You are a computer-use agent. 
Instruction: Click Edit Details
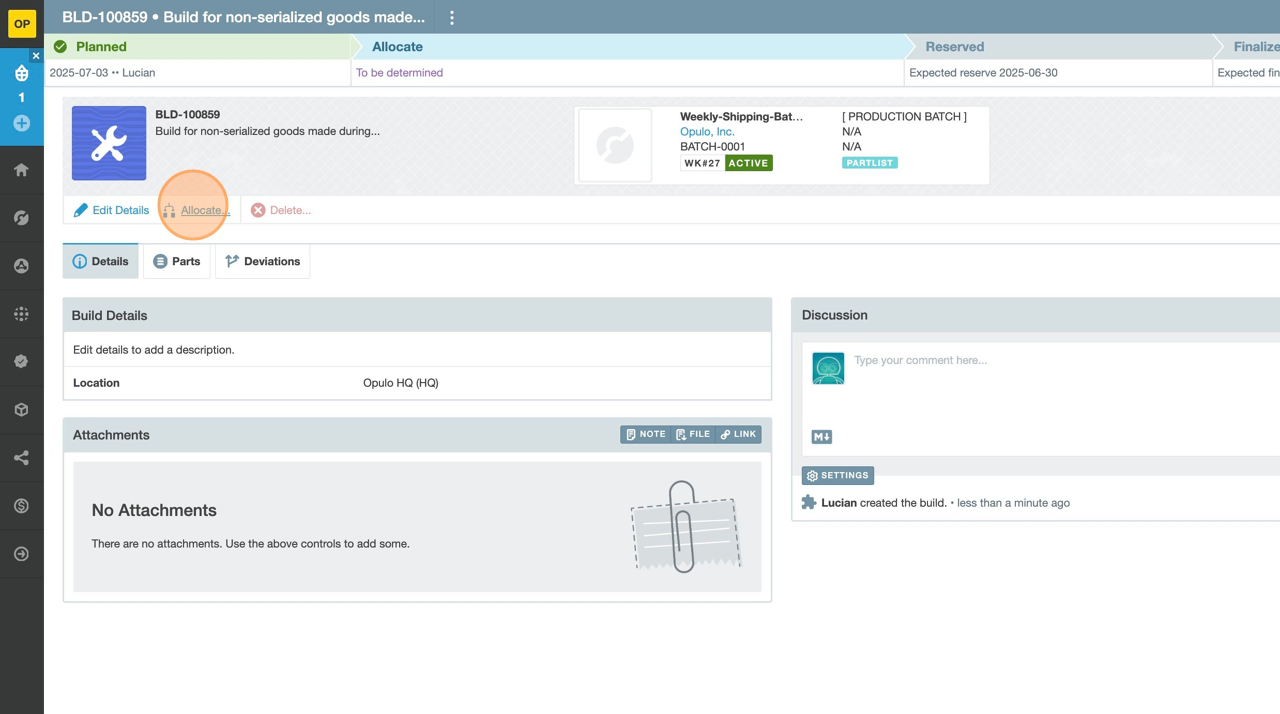click(111, 210)
